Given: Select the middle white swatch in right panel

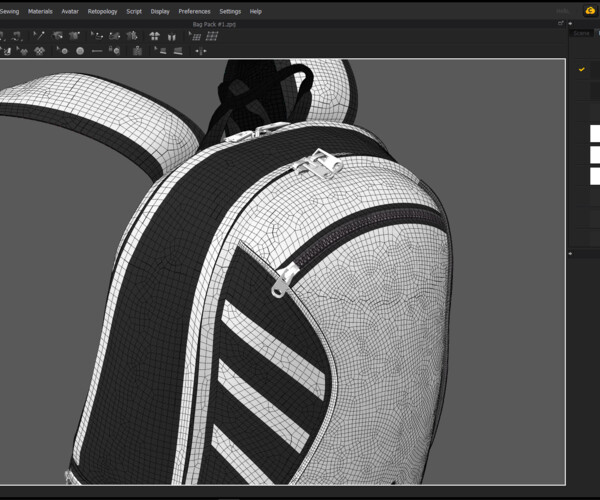Looking at the screenshot, I should coord(595,155).
